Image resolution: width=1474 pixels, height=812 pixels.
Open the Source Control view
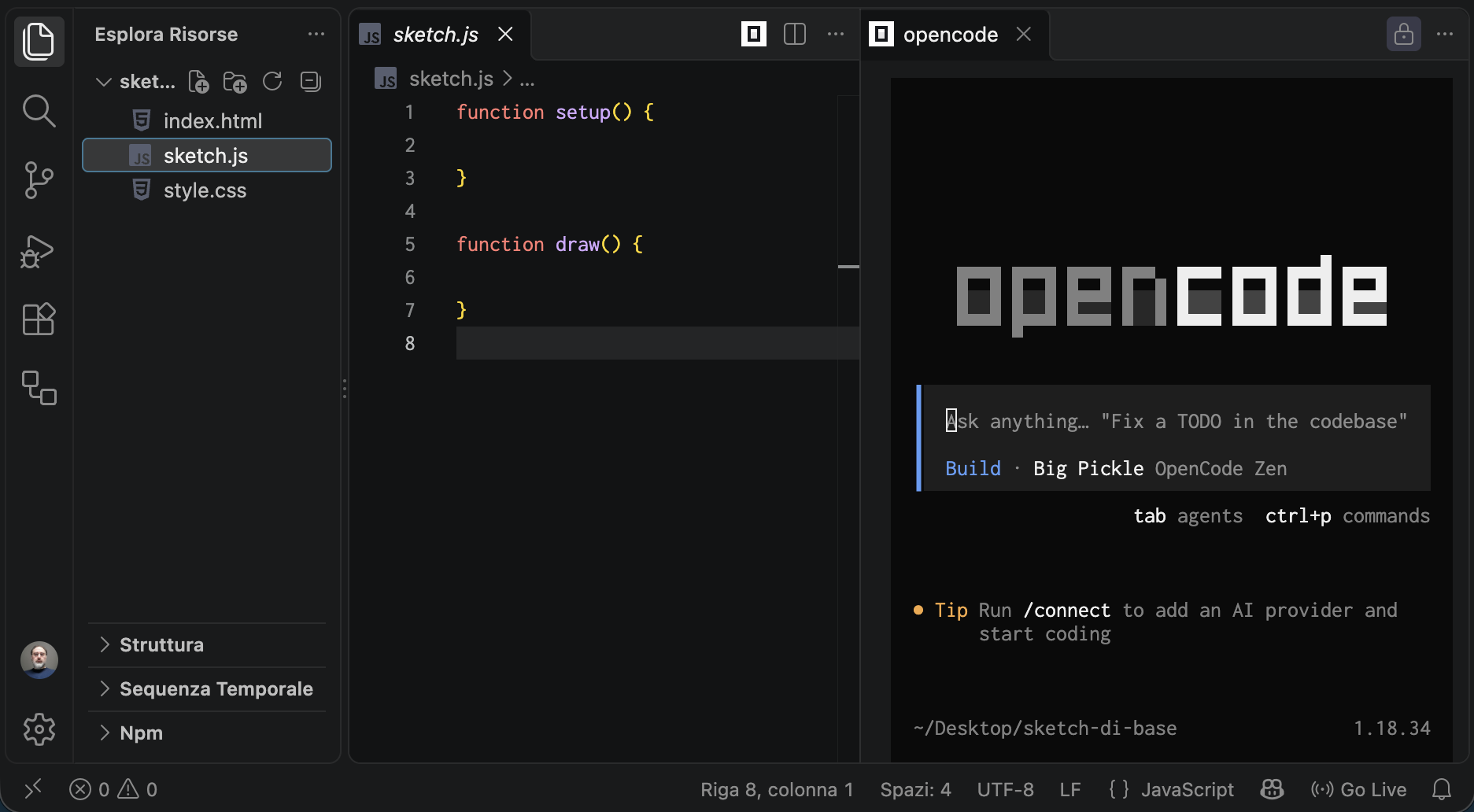click(x=39, y=180)
